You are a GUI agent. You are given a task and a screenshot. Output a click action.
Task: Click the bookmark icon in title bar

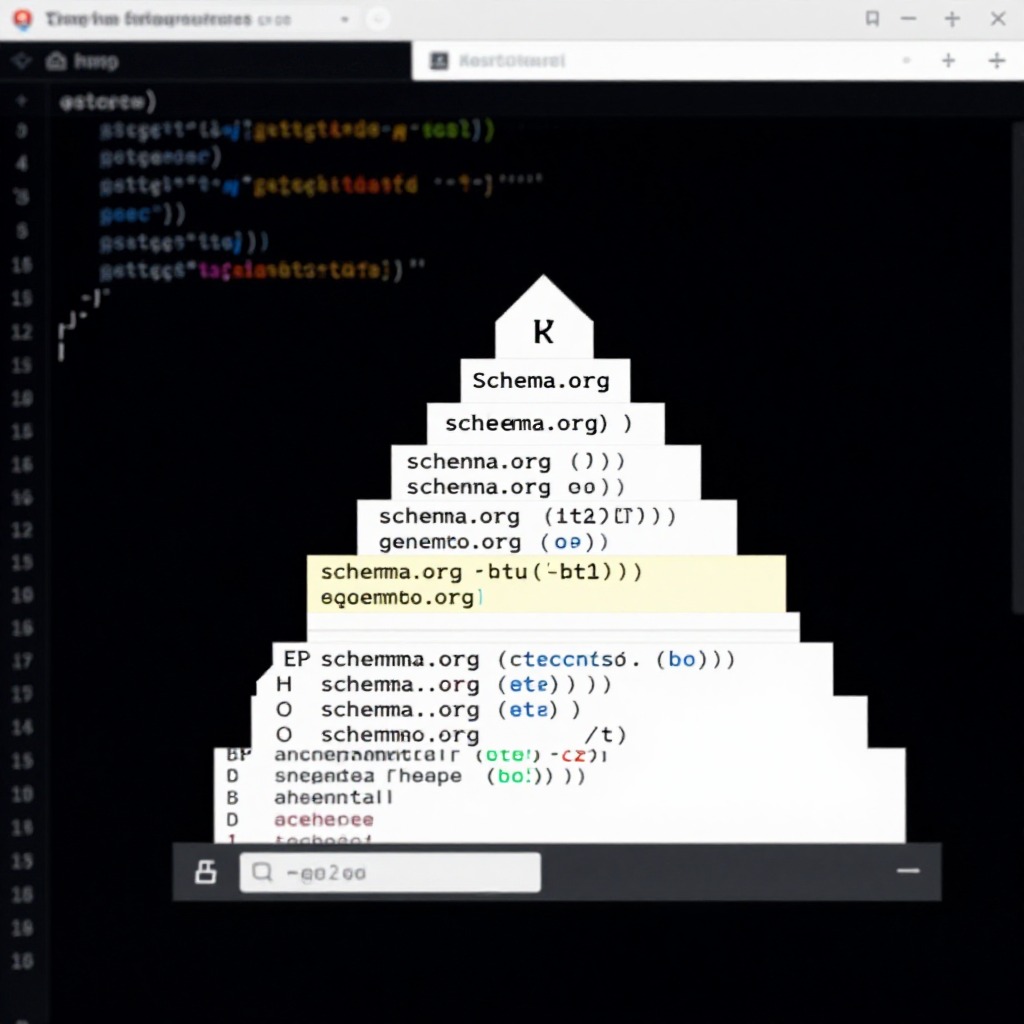click(872, 18)
